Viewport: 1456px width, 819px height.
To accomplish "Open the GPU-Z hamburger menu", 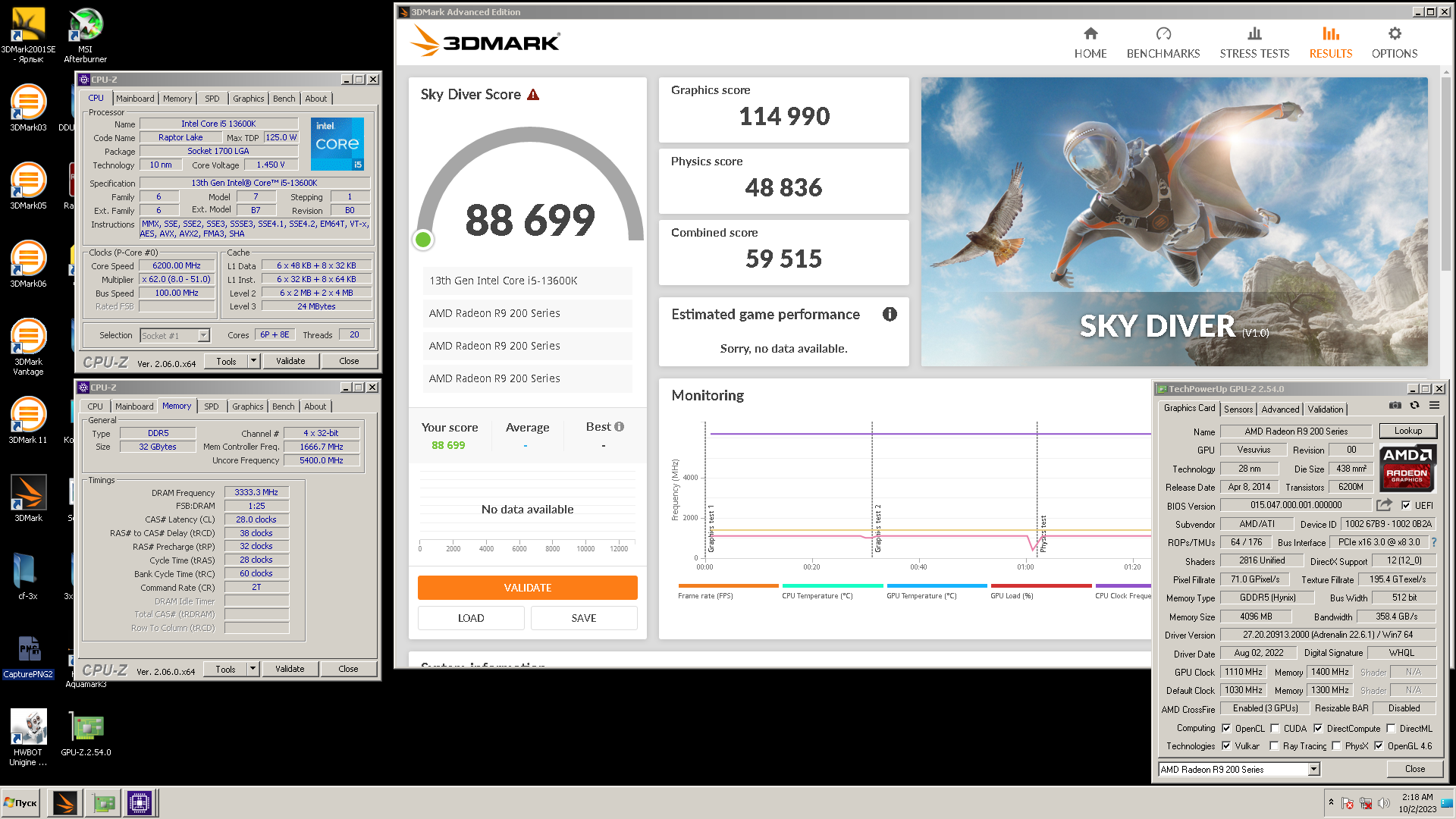I will (1434, 406).
